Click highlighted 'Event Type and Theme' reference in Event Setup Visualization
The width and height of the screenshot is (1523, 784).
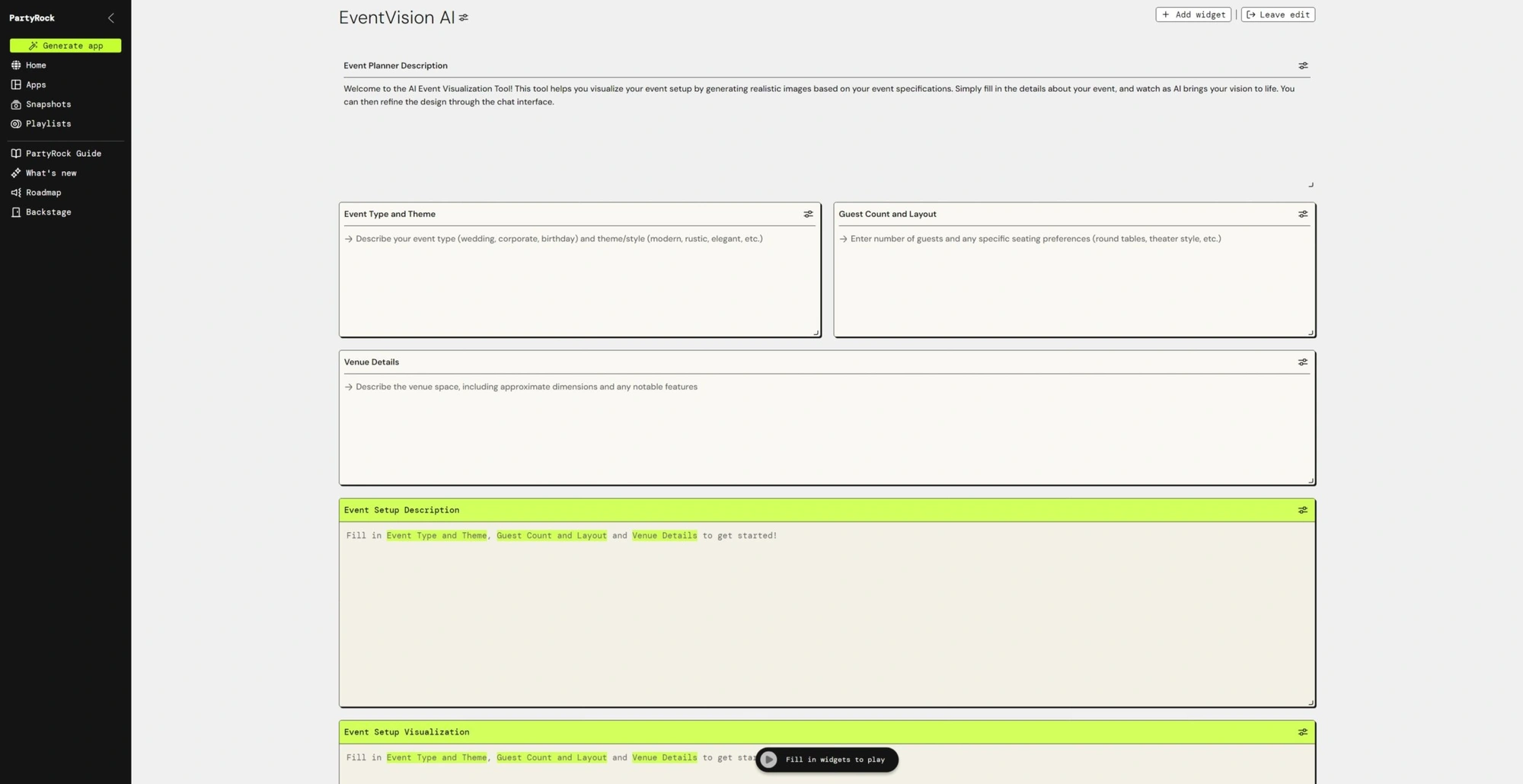pyautogui.click(x=436, y=758)
